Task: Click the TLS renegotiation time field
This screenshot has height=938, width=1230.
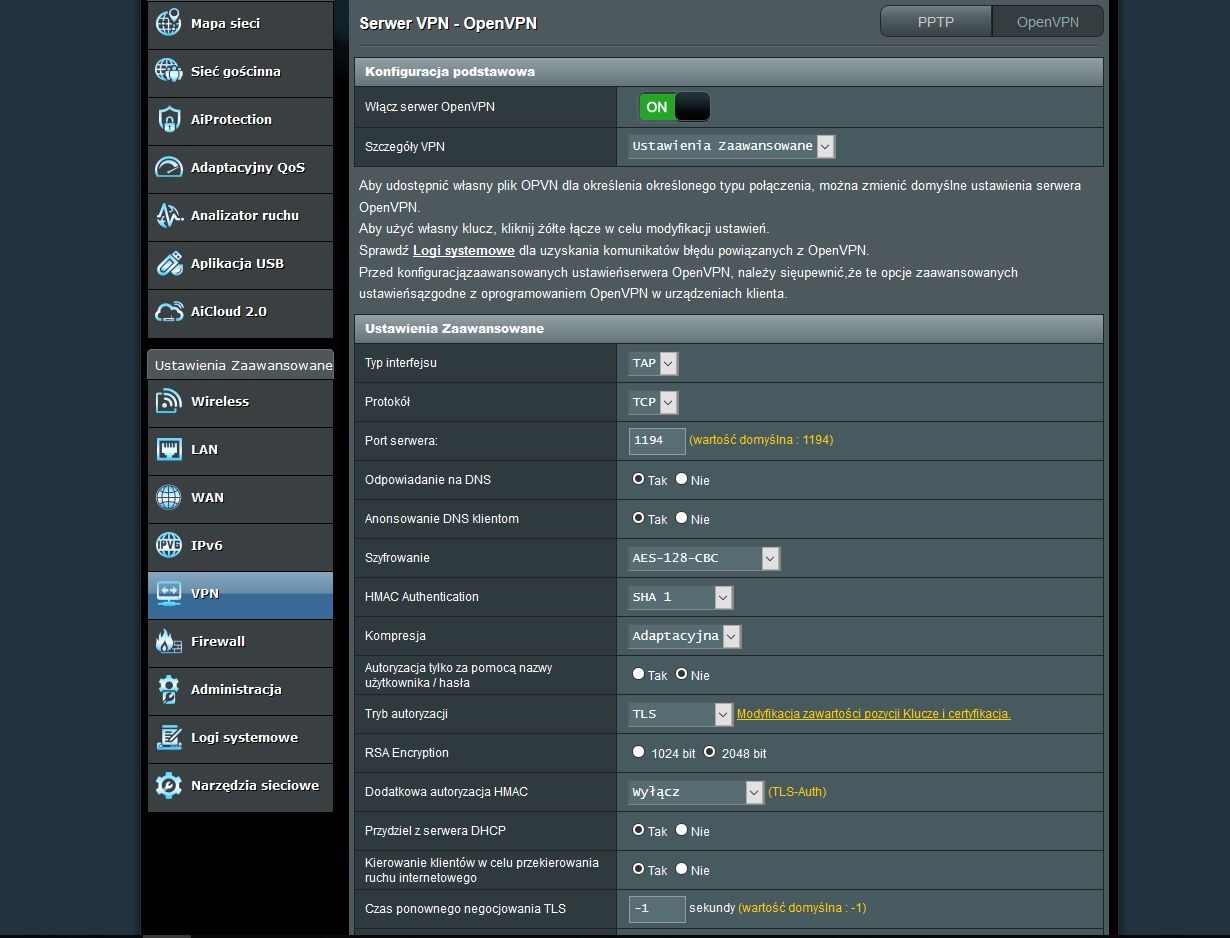Action: pyautogui.click(x=657, y=909)
